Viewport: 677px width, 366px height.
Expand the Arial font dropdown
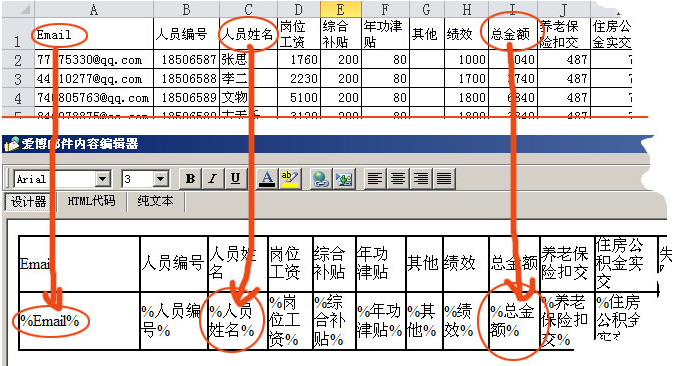coord(103,179)
